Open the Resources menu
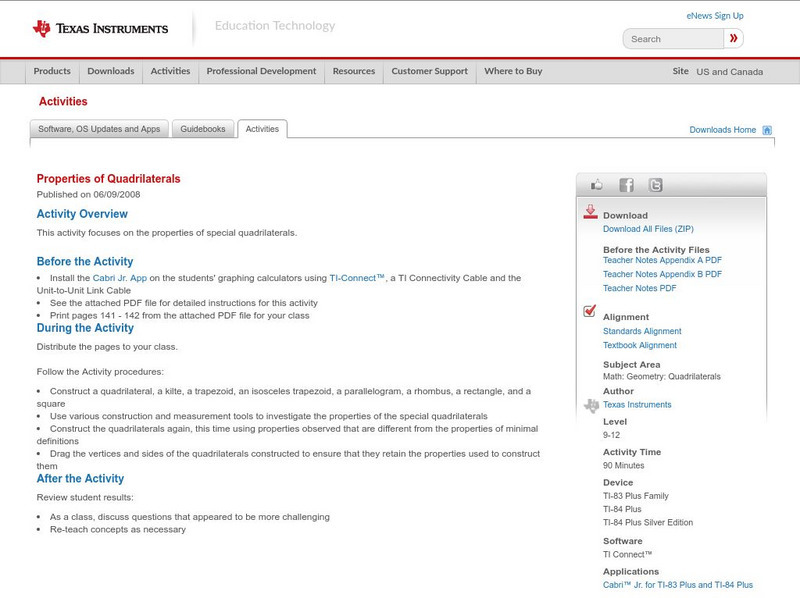This screenshot has width=800, height=598. (354, 71)
